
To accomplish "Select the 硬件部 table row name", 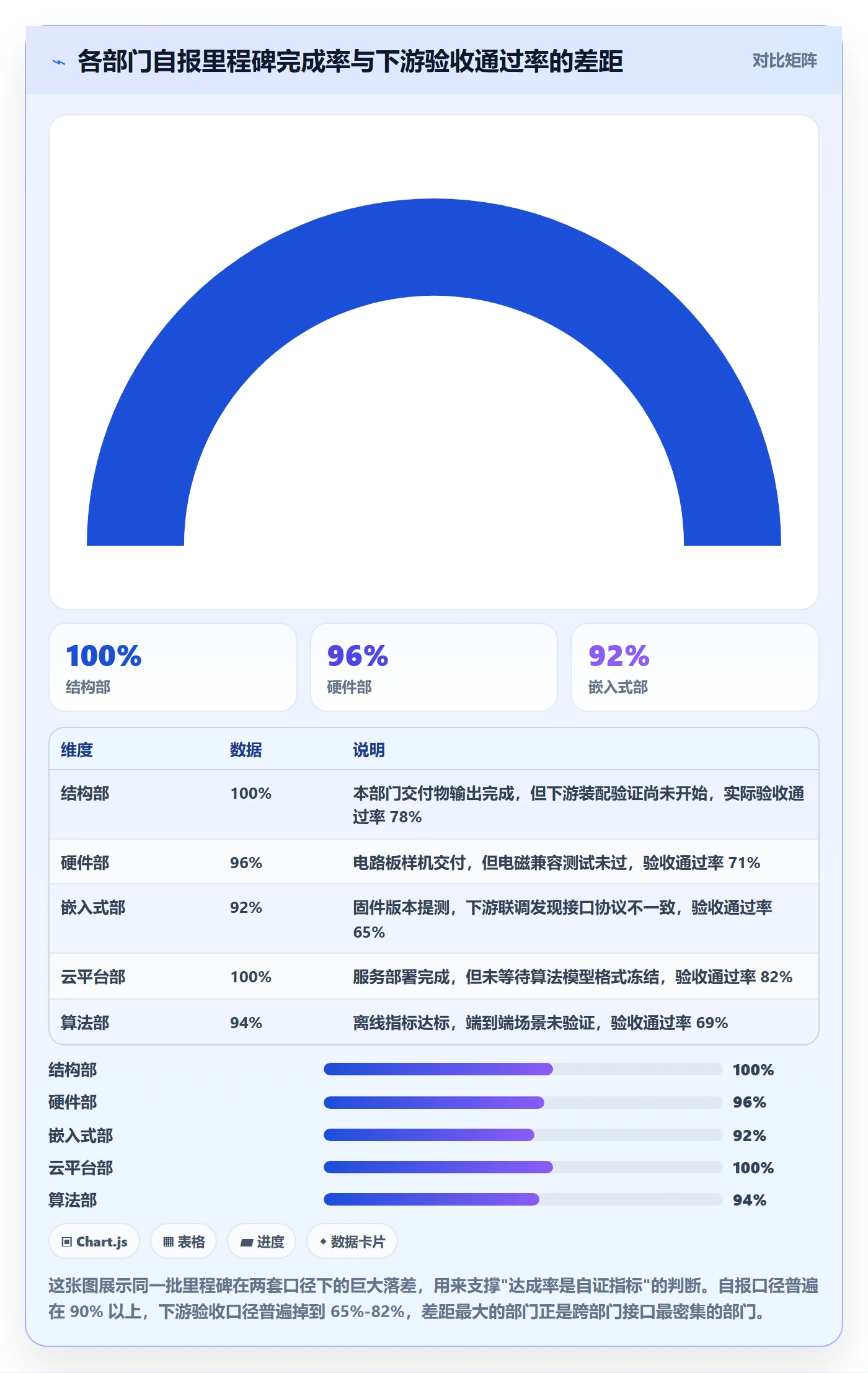I will [85, 863].
